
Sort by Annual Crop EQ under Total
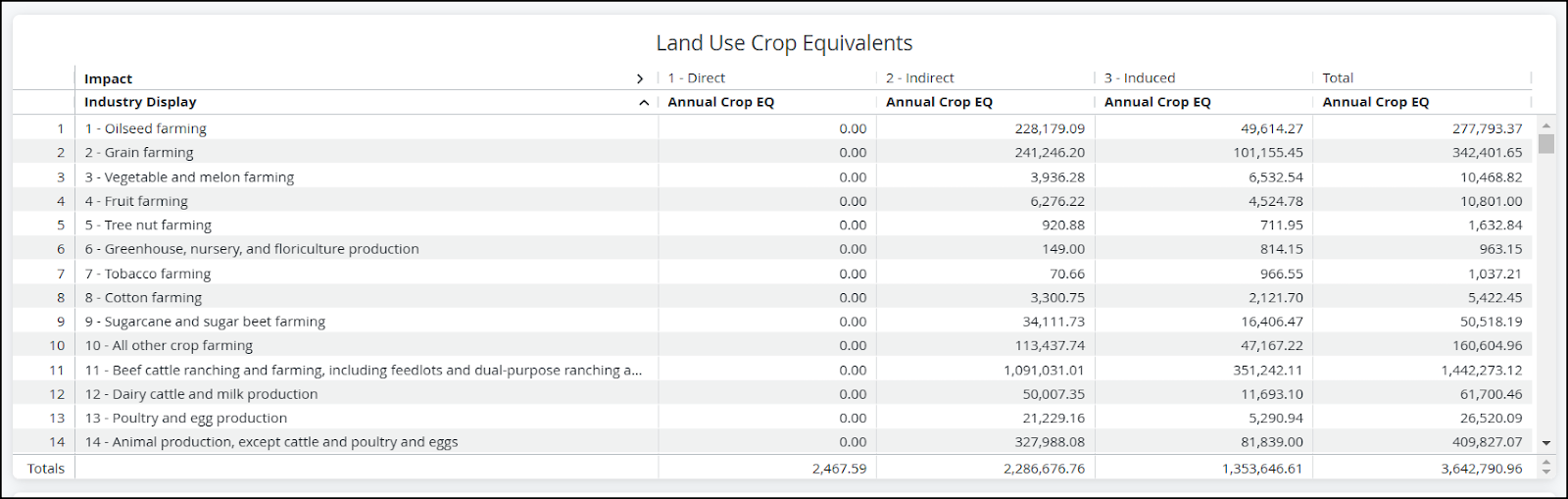pos(1376,102)
